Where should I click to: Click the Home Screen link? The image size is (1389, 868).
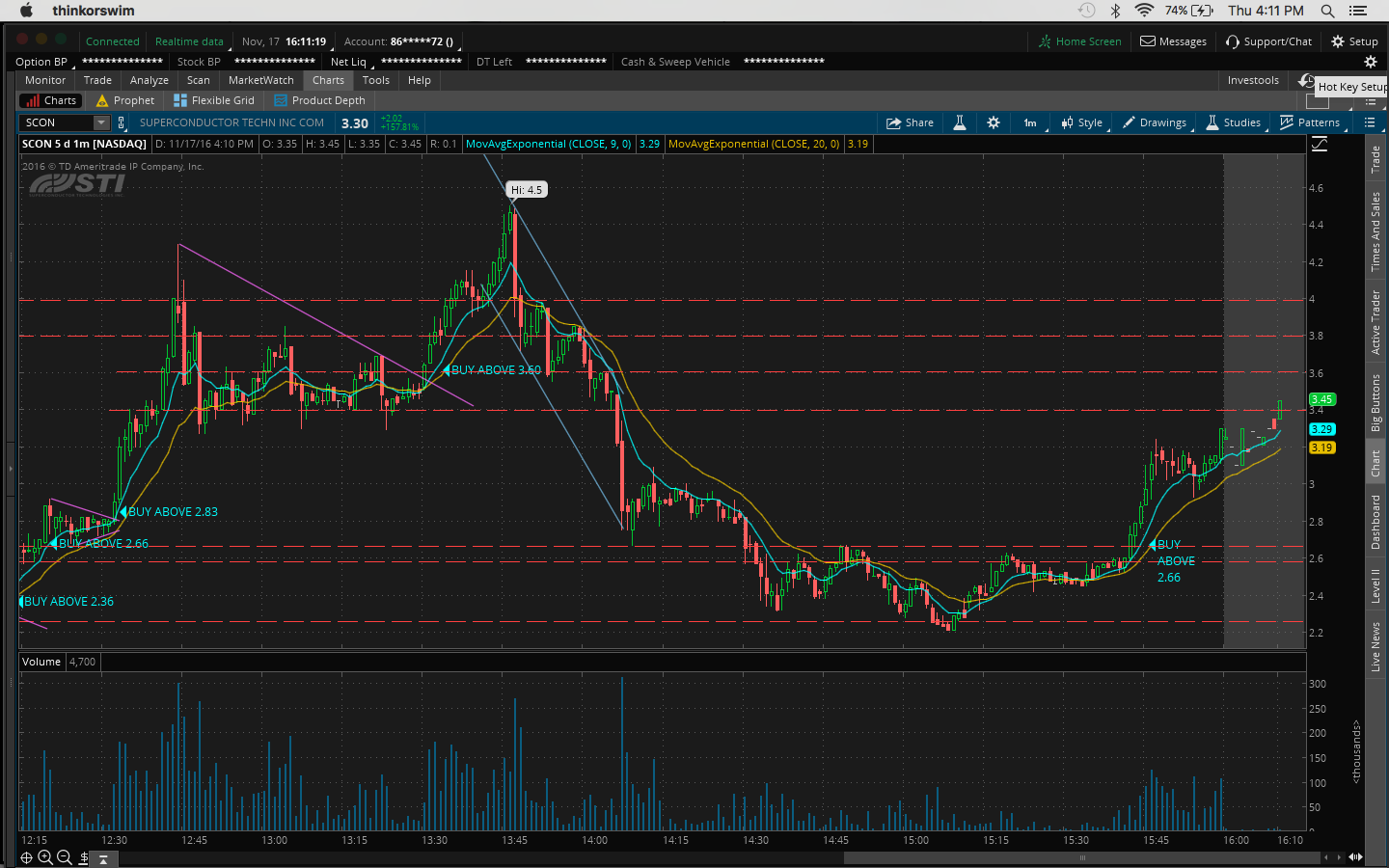point(1079,41)
